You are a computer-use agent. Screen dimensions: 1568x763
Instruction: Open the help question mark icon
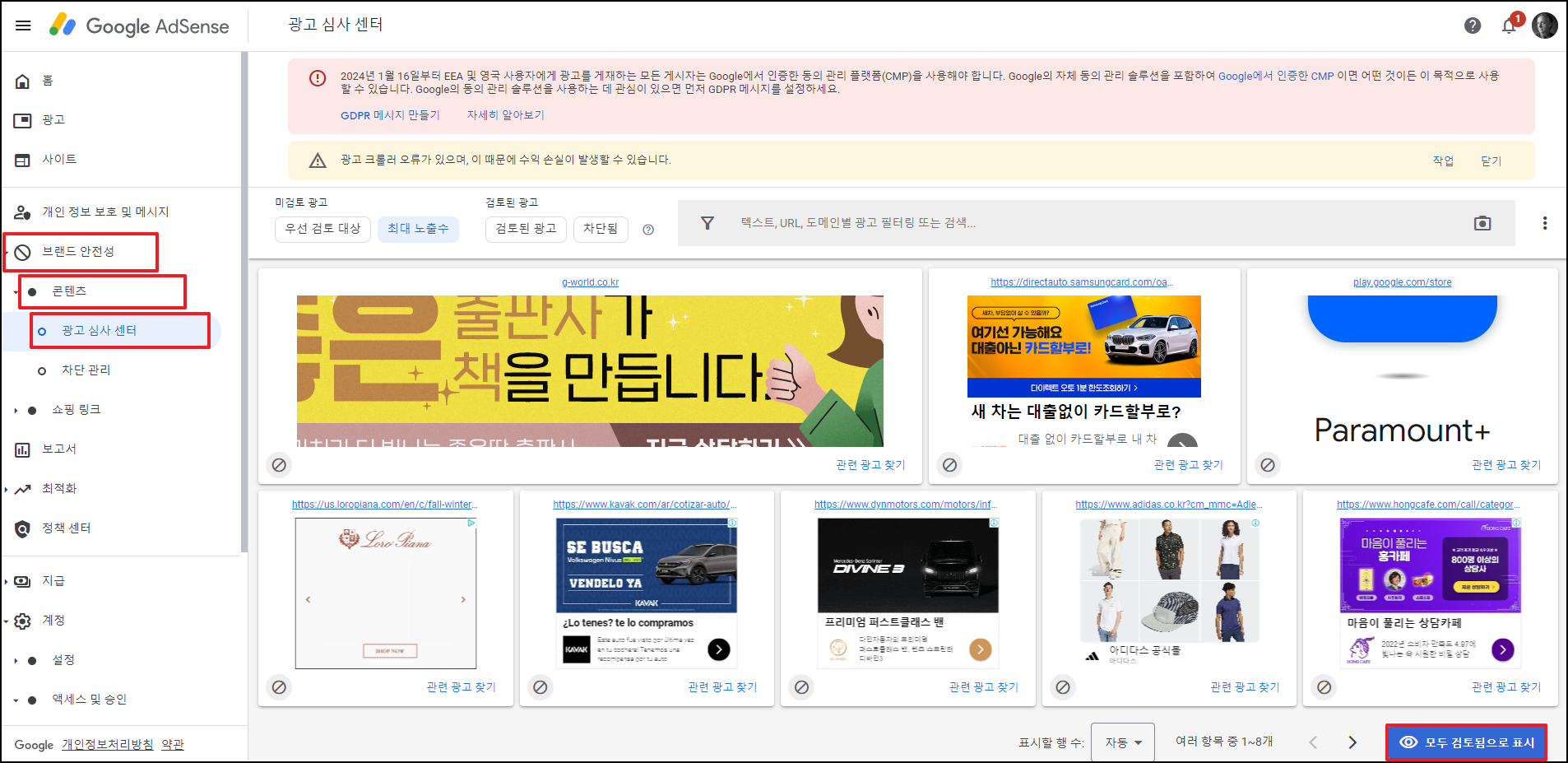click(1473, 26)
